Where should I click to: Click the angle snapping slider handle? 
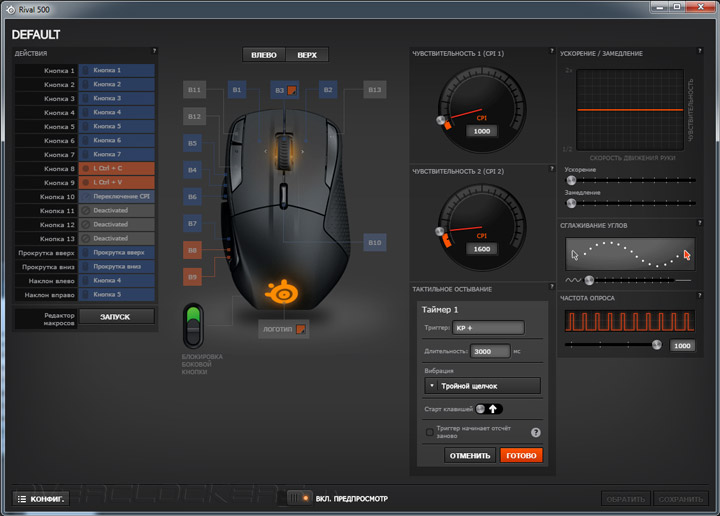click(589, 280)
